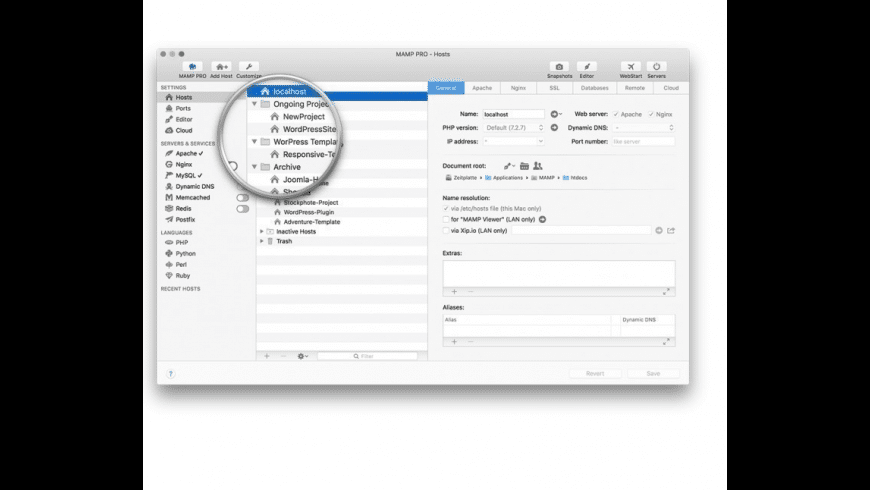
Task: Open the Editor toolbar icon
Action: point(586,67)
